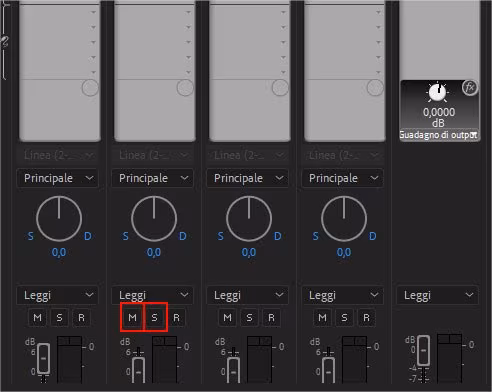Mute the second audio track
The width and height of the screenshot is (492, 392).
pyautogui.click(x=132, y=317)
